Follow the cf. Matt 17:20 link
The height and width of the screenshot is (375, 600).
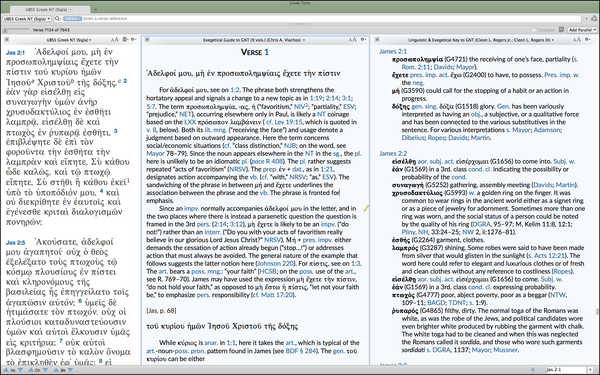pos(273,295)
